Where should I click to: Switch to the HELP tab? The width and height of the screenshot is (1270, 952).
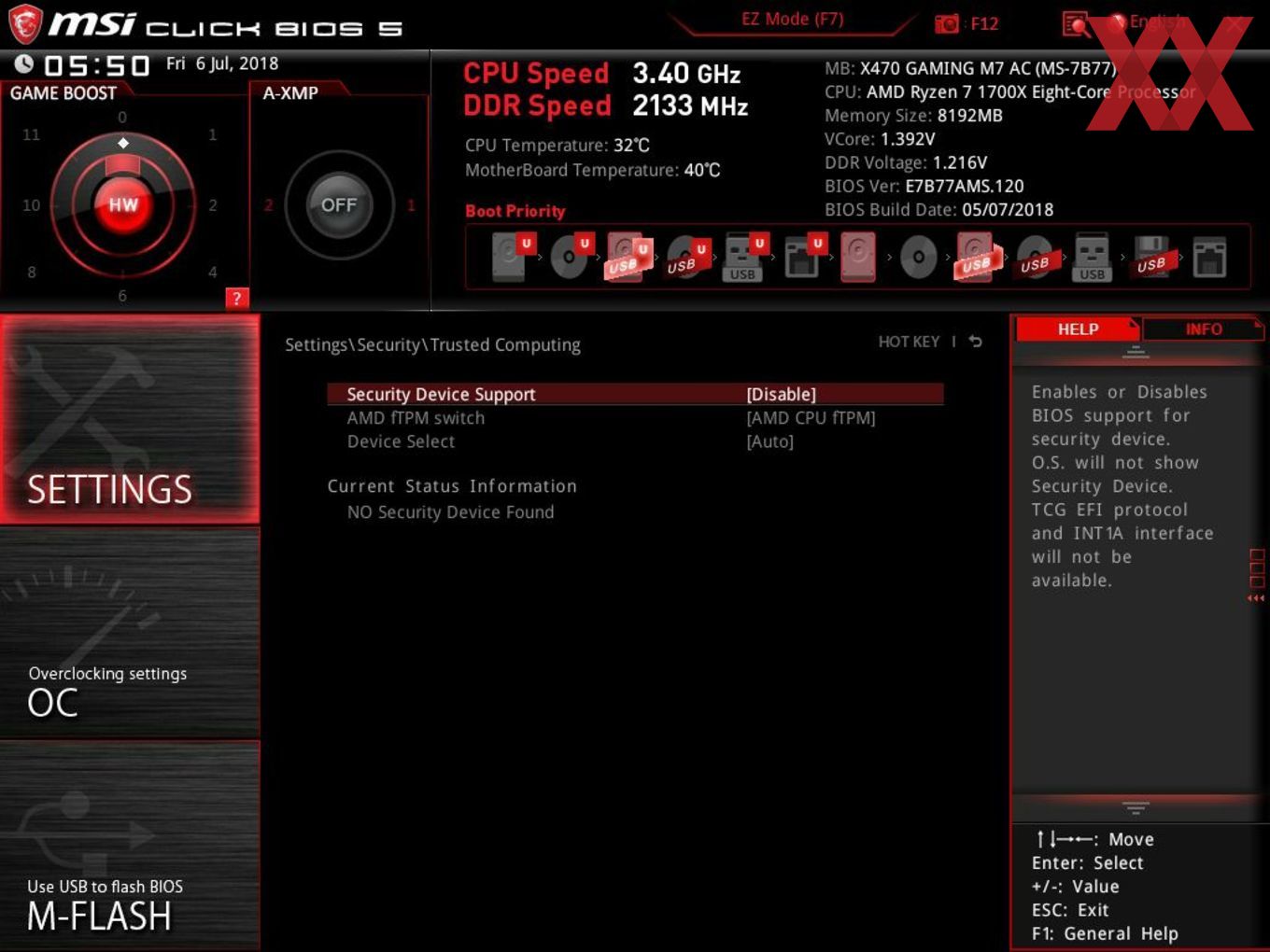click(x=1078, y=329)
